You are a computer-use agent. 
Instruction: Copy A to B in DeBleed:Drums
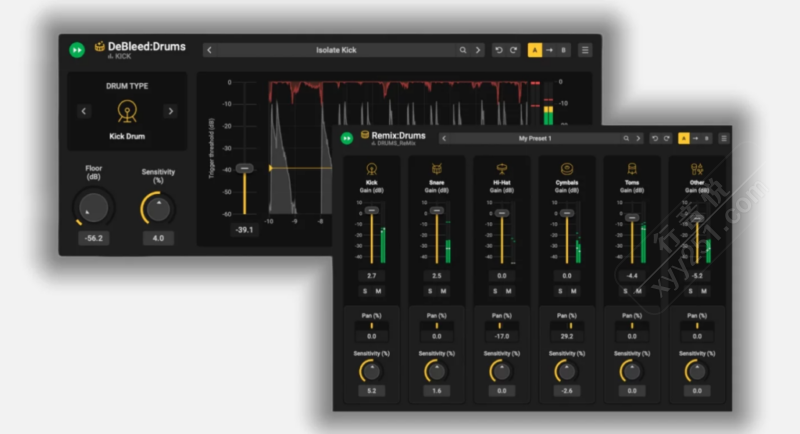click(x=549, y=50)
